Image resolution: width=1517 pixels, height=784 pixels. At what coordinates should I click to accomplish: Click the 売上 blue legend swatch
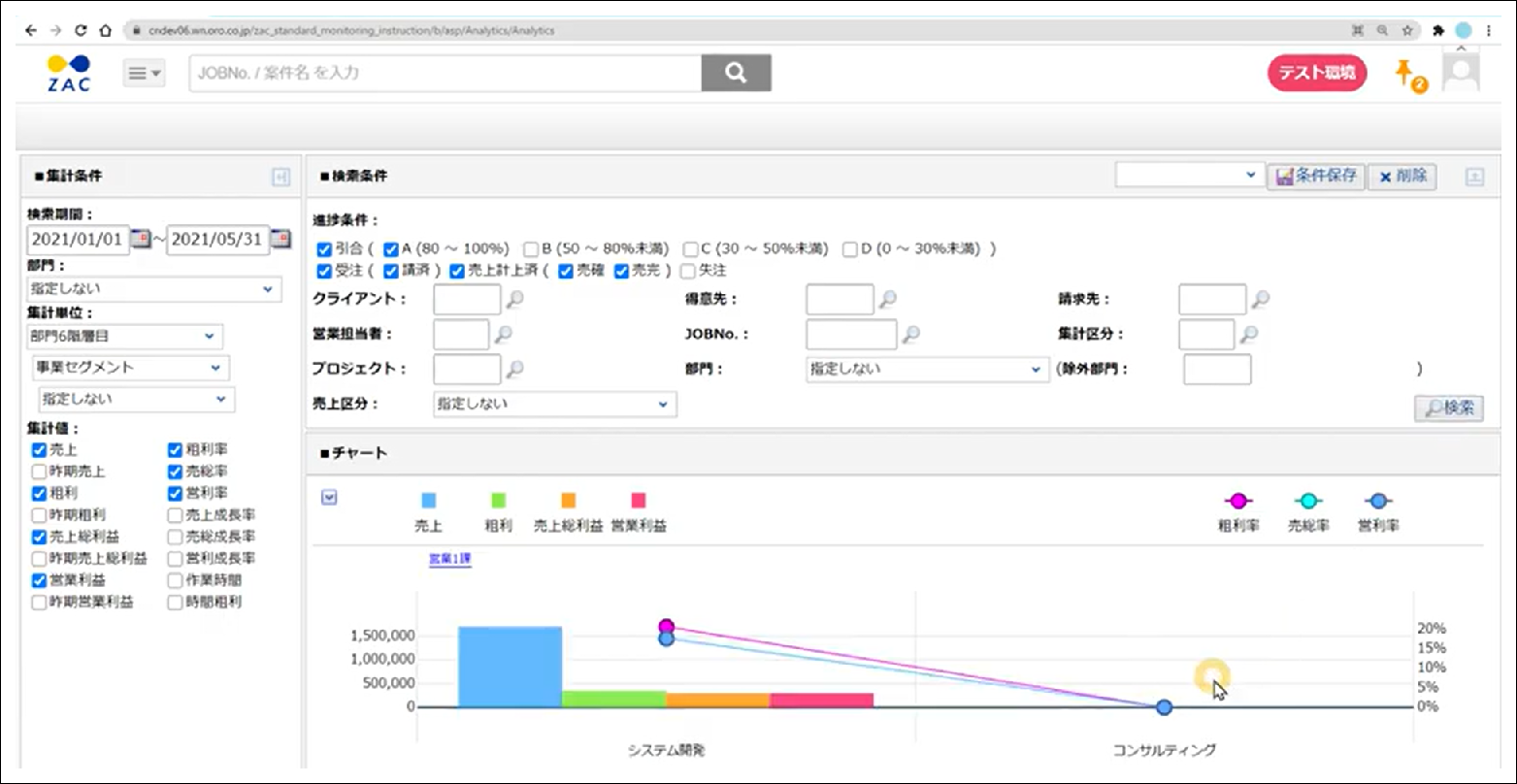click(429, 501)
